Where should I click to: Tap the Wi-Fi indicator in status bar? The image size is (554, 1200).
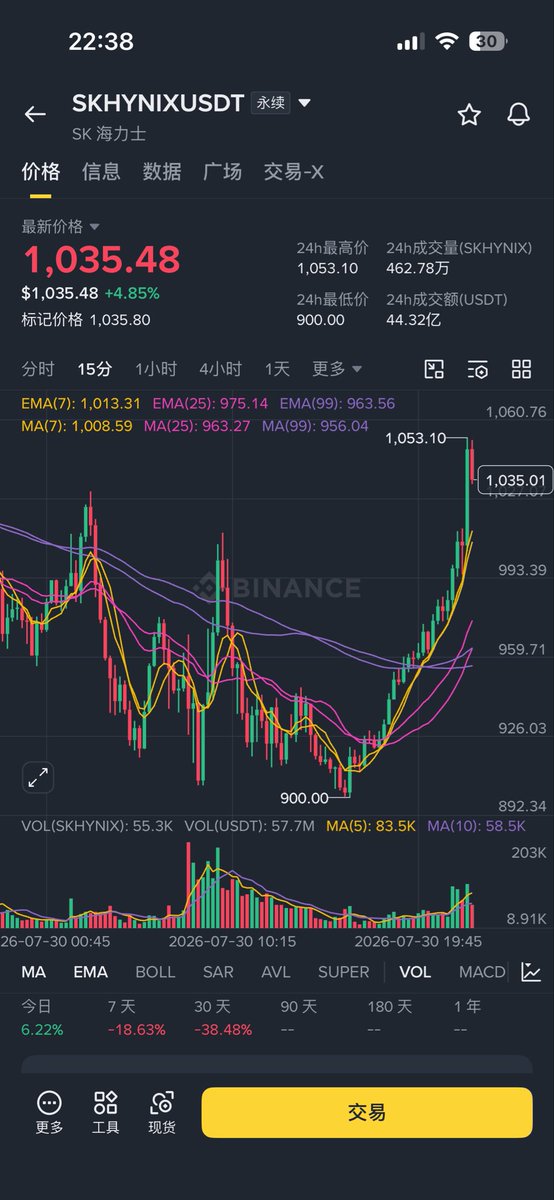coord(446,42)
